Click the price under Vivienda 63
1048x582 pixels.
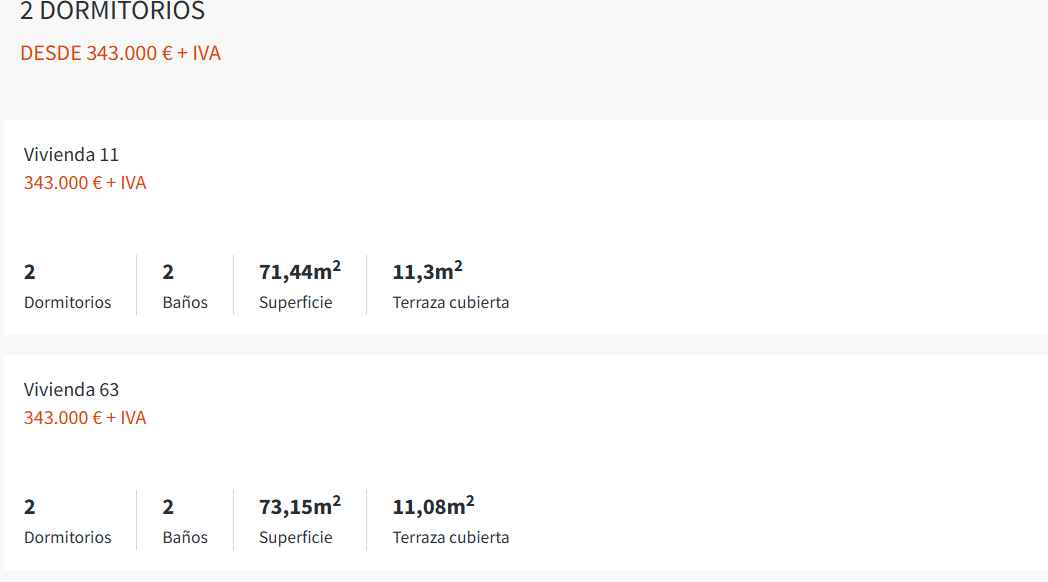coord(85,418)
